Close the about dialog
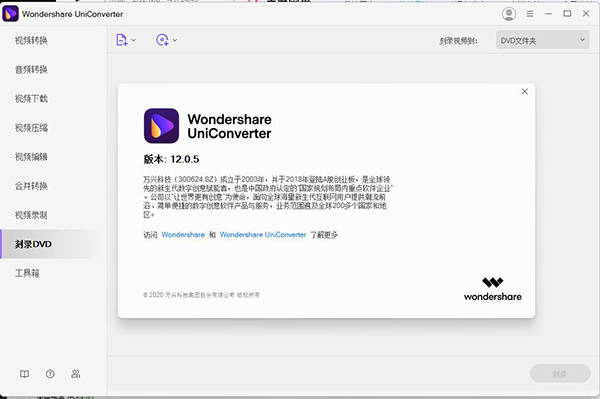The image size is (600, 399). click(525, 91)
